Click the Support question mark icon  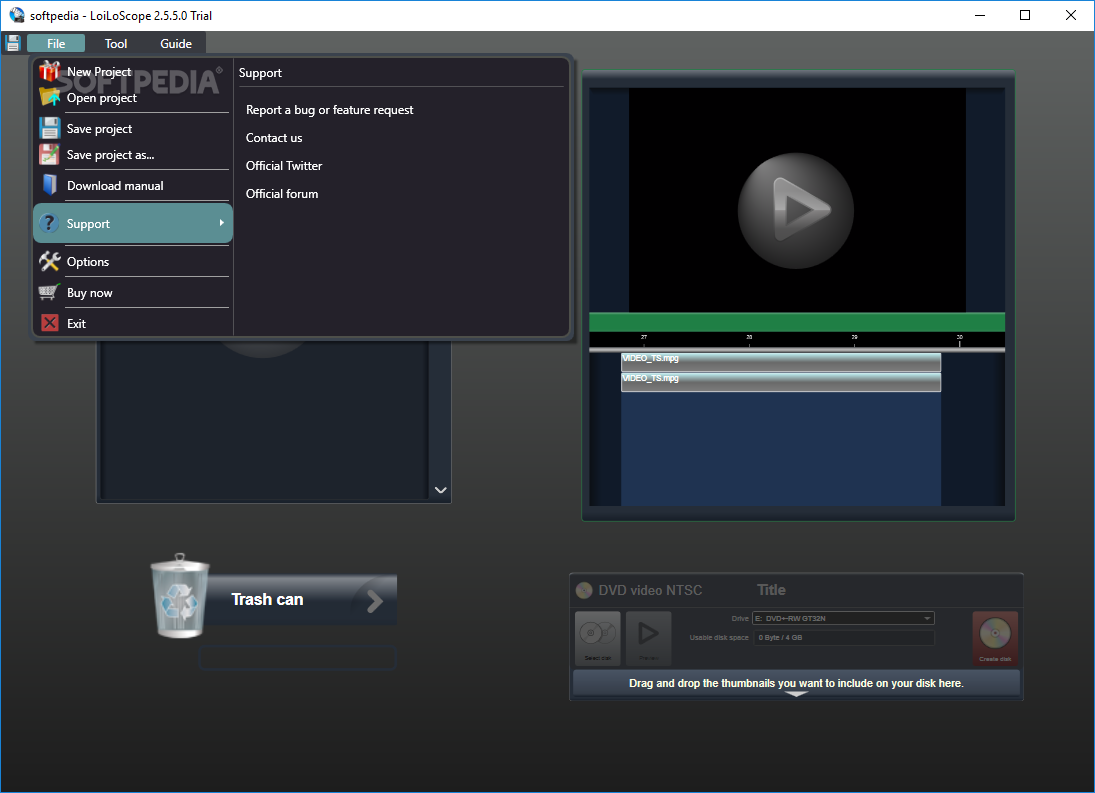click(49, 223)
